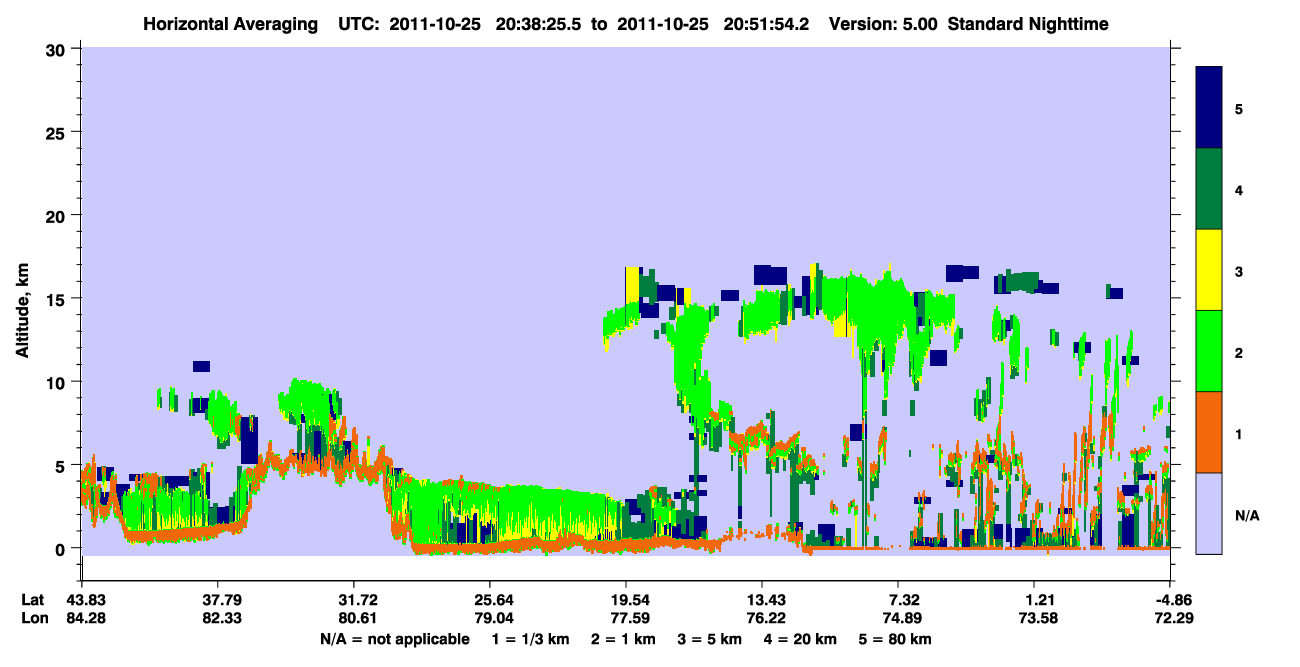1300x667 pixels.
Task: Click the 'Lon' row label
Action: pos(34,618)
